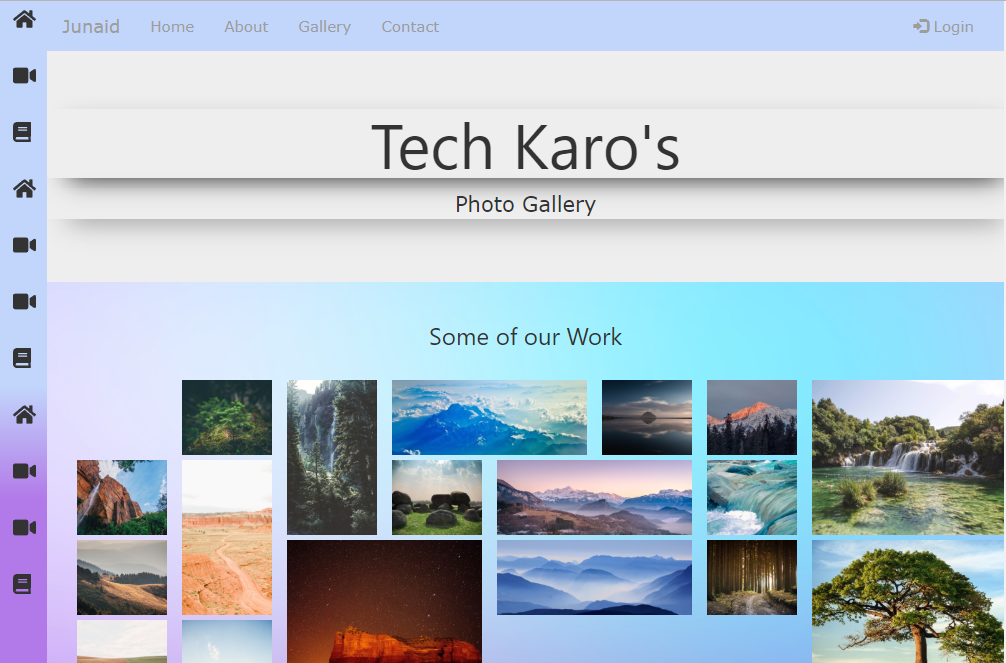The height and width of the screenshot is (663, 1006).
Task: Open the Gallery navbar item
Action: point(324,27)
